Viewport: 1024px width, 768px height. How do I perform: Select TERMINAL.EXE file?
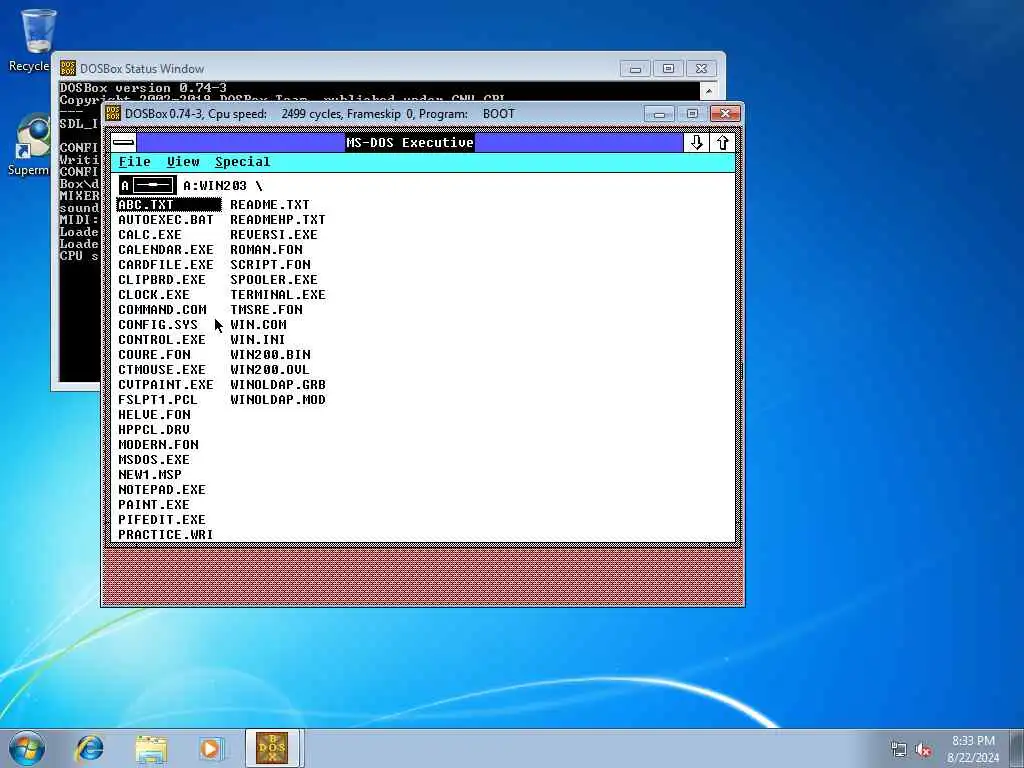[278, 295]
